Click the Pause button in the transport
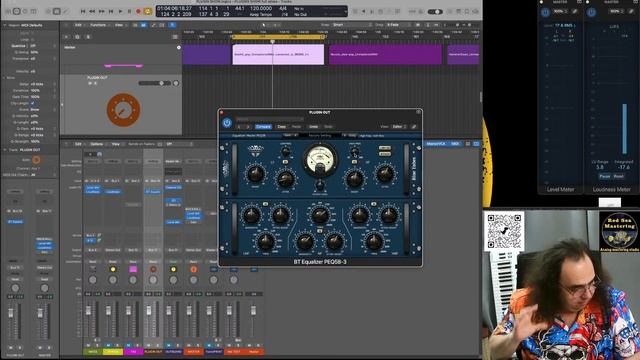This screenshot has height=360, width=640. pos(129,11)
